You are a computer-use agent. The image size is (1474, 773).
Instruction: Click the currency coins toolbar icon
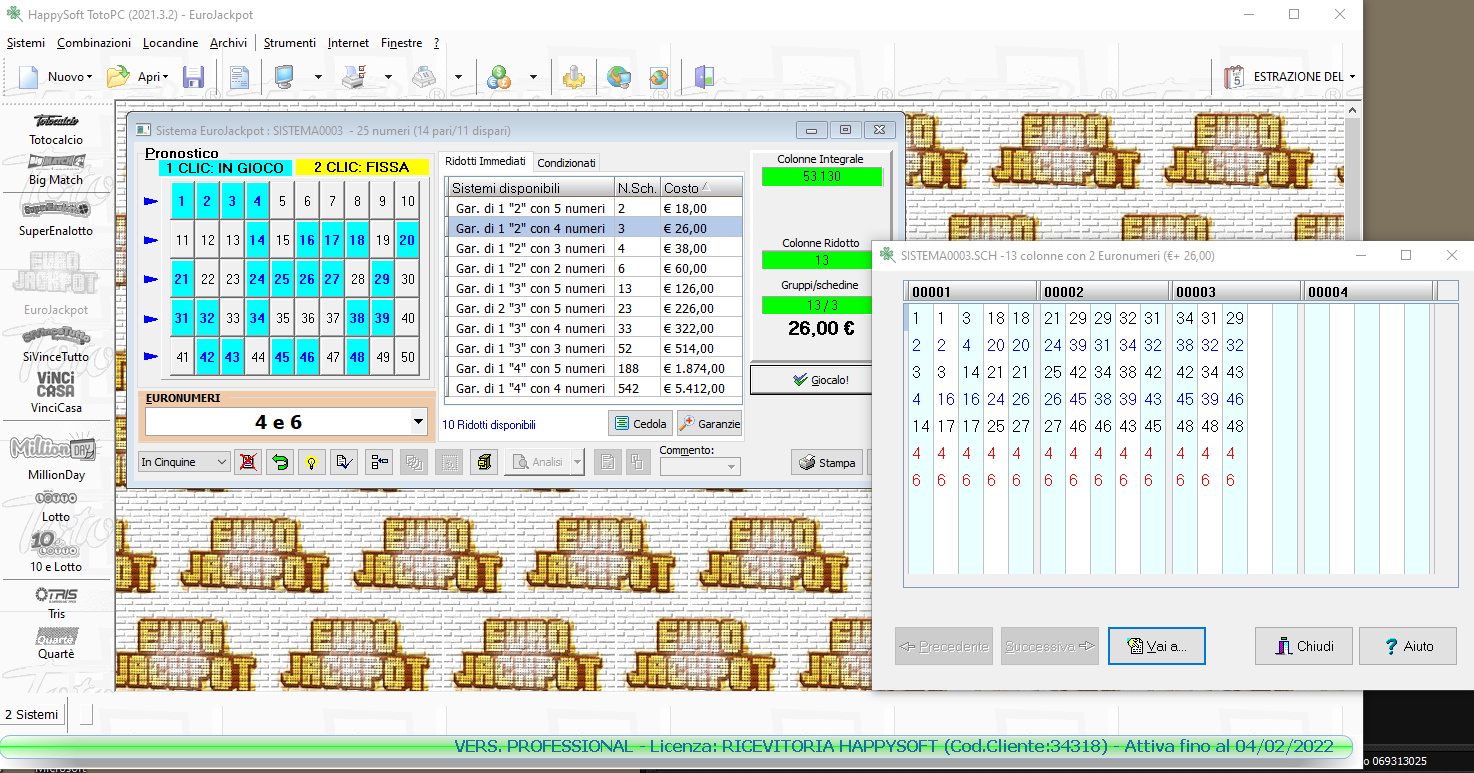[499, 77]
